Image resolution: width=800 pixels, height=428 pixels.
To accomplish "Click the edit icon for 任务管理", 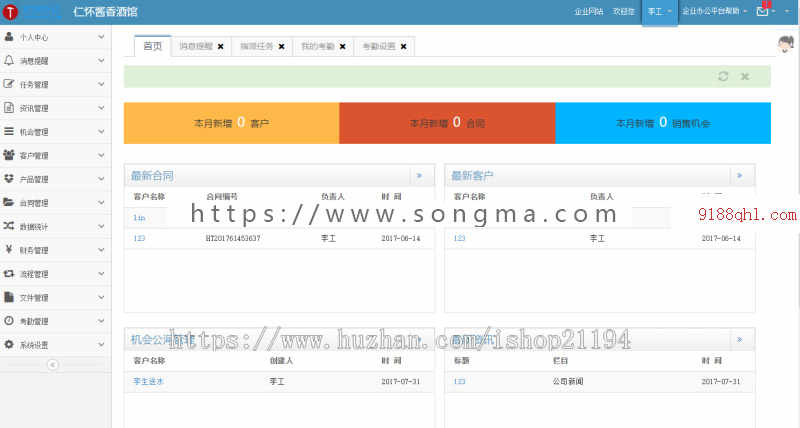I will pyautogui.click(x=9, y=84).
